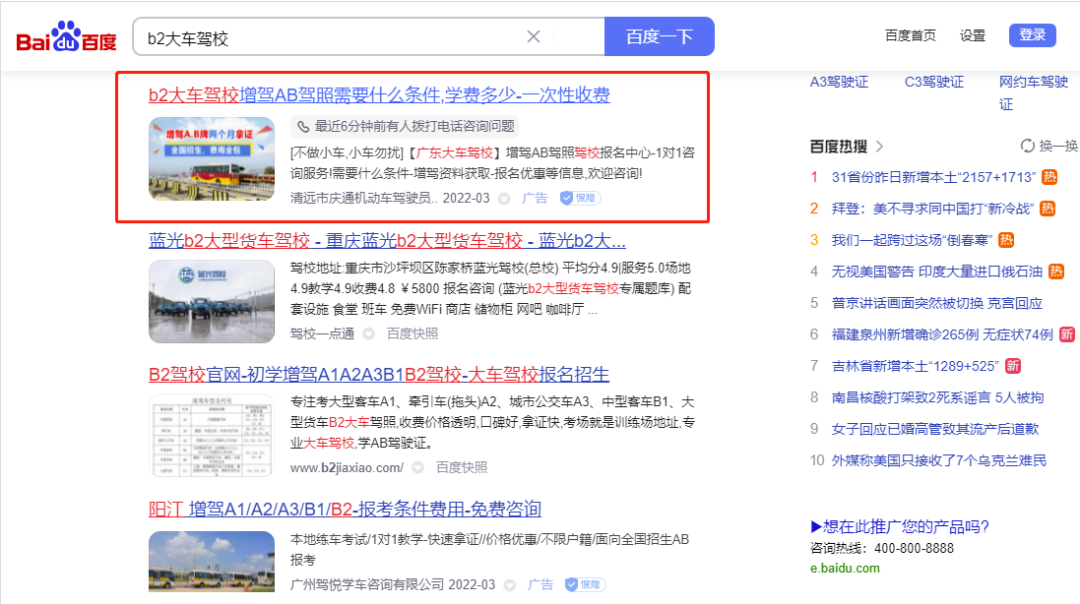The image size is (1080, 604).
Task: Click 换一换 refresh icon
Action: click(x=1028, y=146)
